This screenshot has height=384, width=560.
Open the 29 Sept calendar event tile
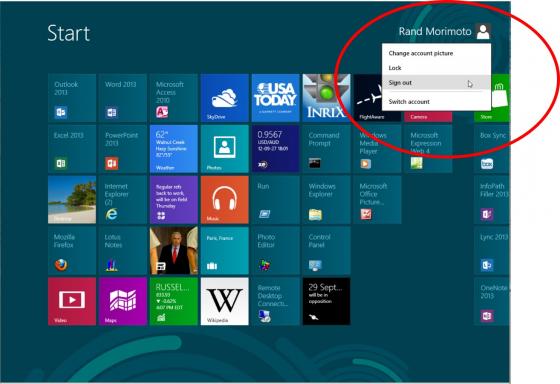(x=326, y=301)
